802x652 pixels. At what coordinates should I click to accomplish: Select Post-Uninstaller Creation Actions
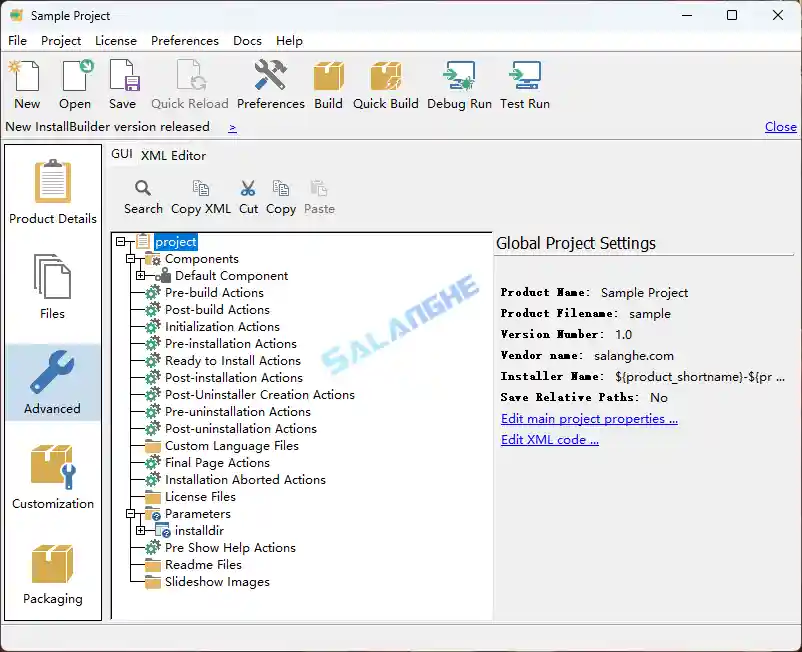260,394
